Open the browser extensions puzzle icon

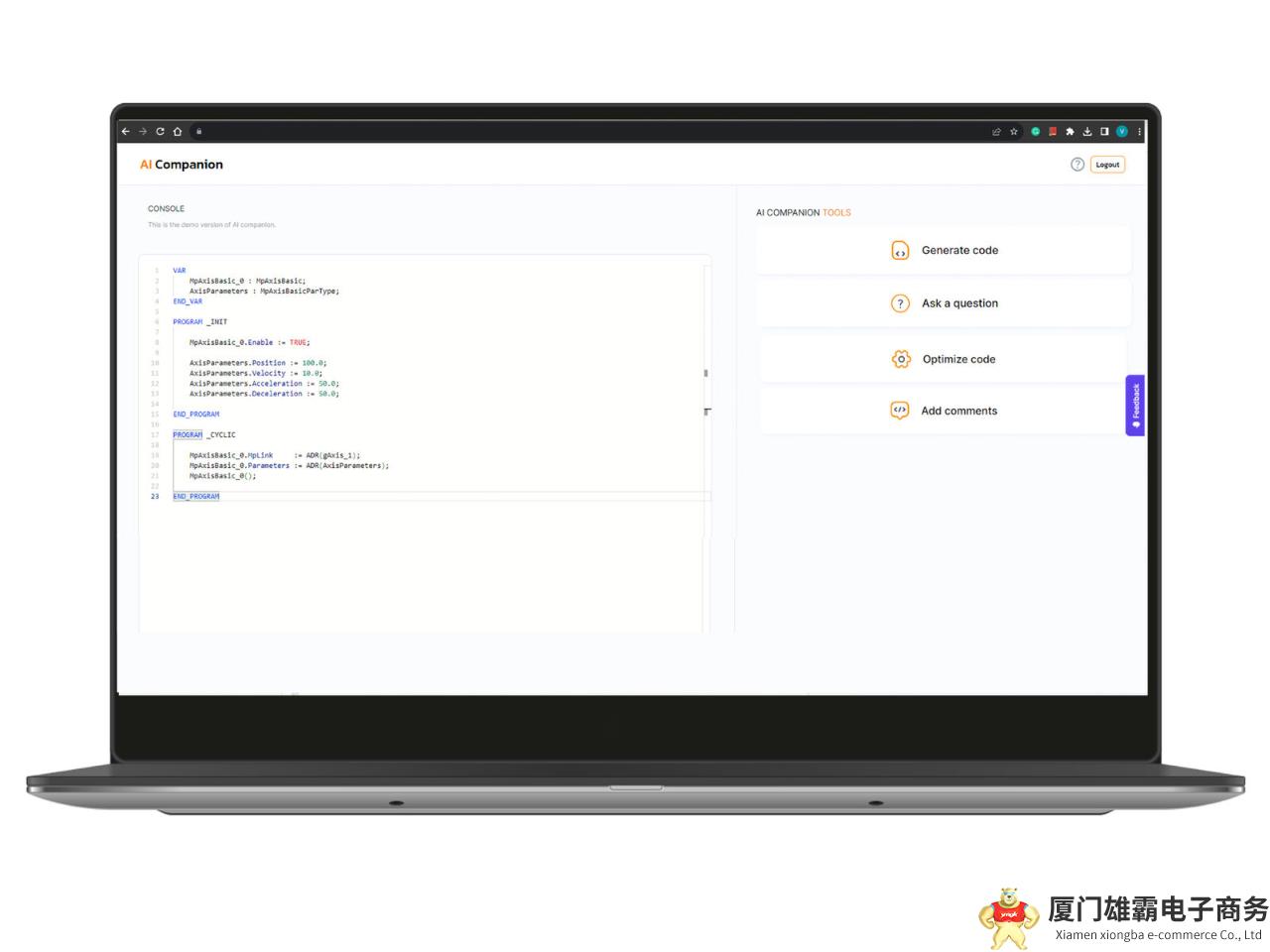tap(1070, 132)
